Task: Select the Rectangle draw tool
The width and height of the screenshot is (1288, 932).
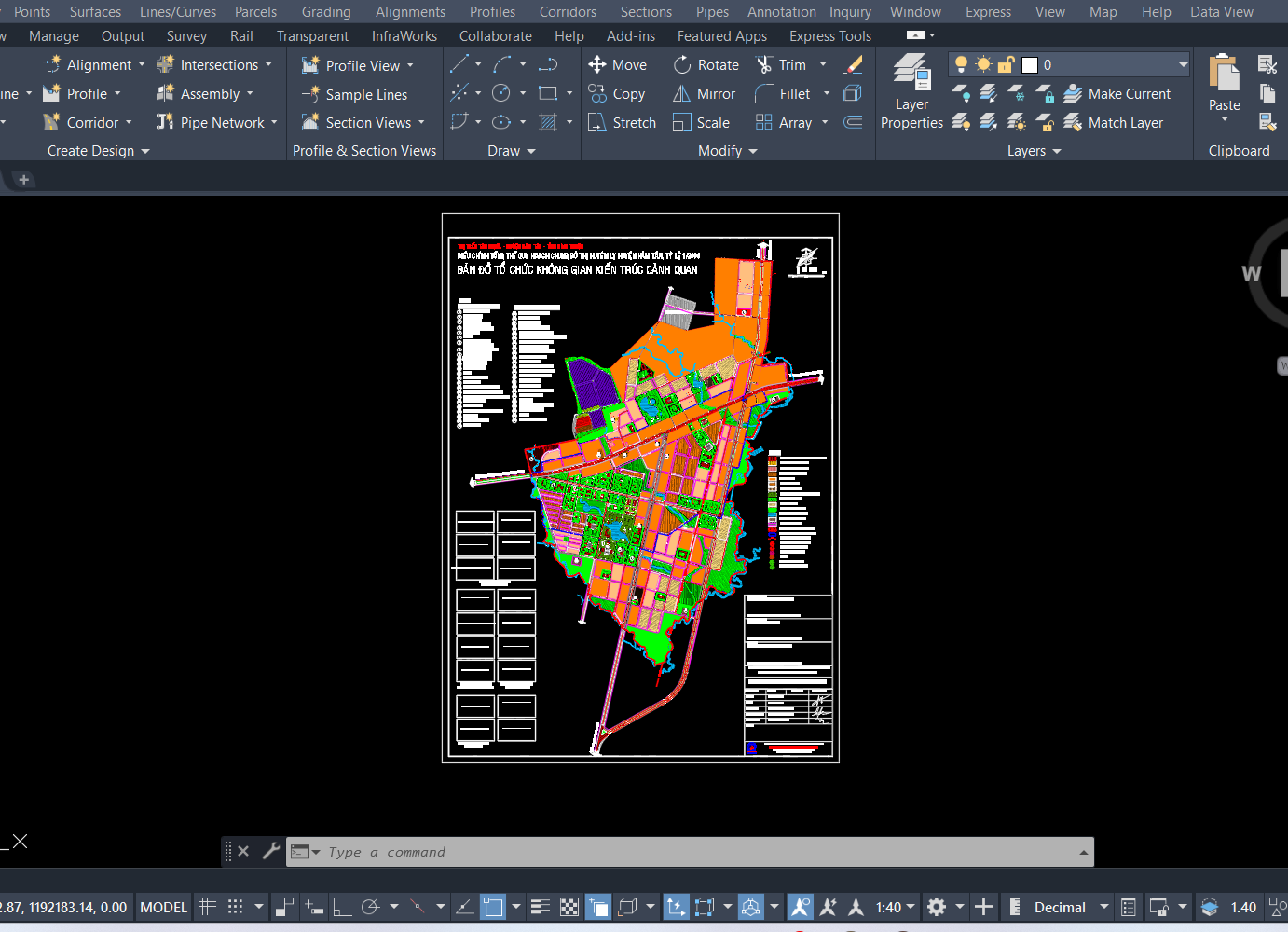Action: pos(548,93)
